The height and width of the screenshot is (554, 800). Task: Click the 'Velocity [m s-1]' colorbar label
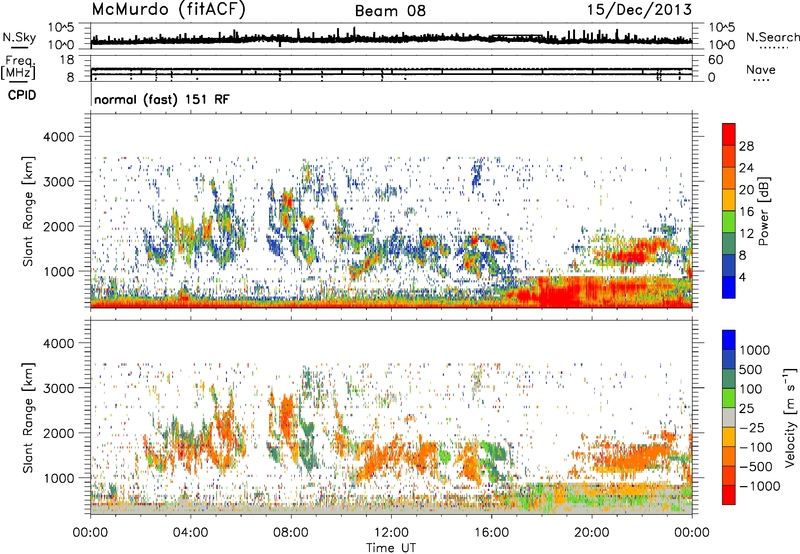pyautogui.click(x=791, y=417)
